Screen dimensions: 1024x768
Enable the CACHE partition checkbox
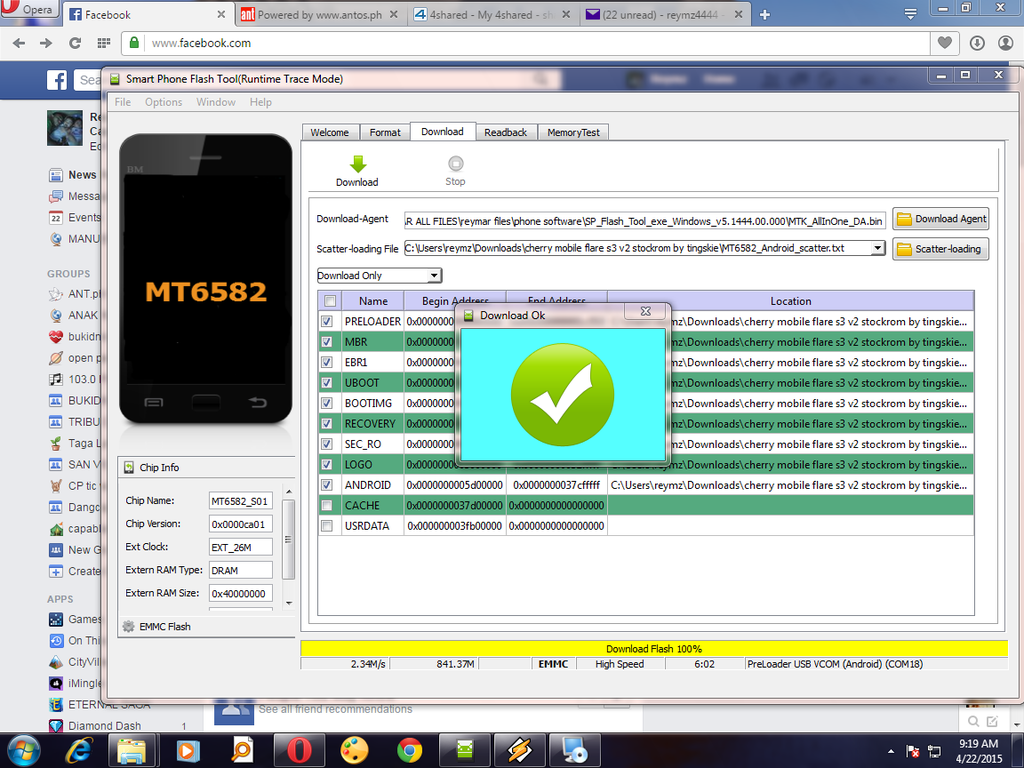tap(327, 506)
